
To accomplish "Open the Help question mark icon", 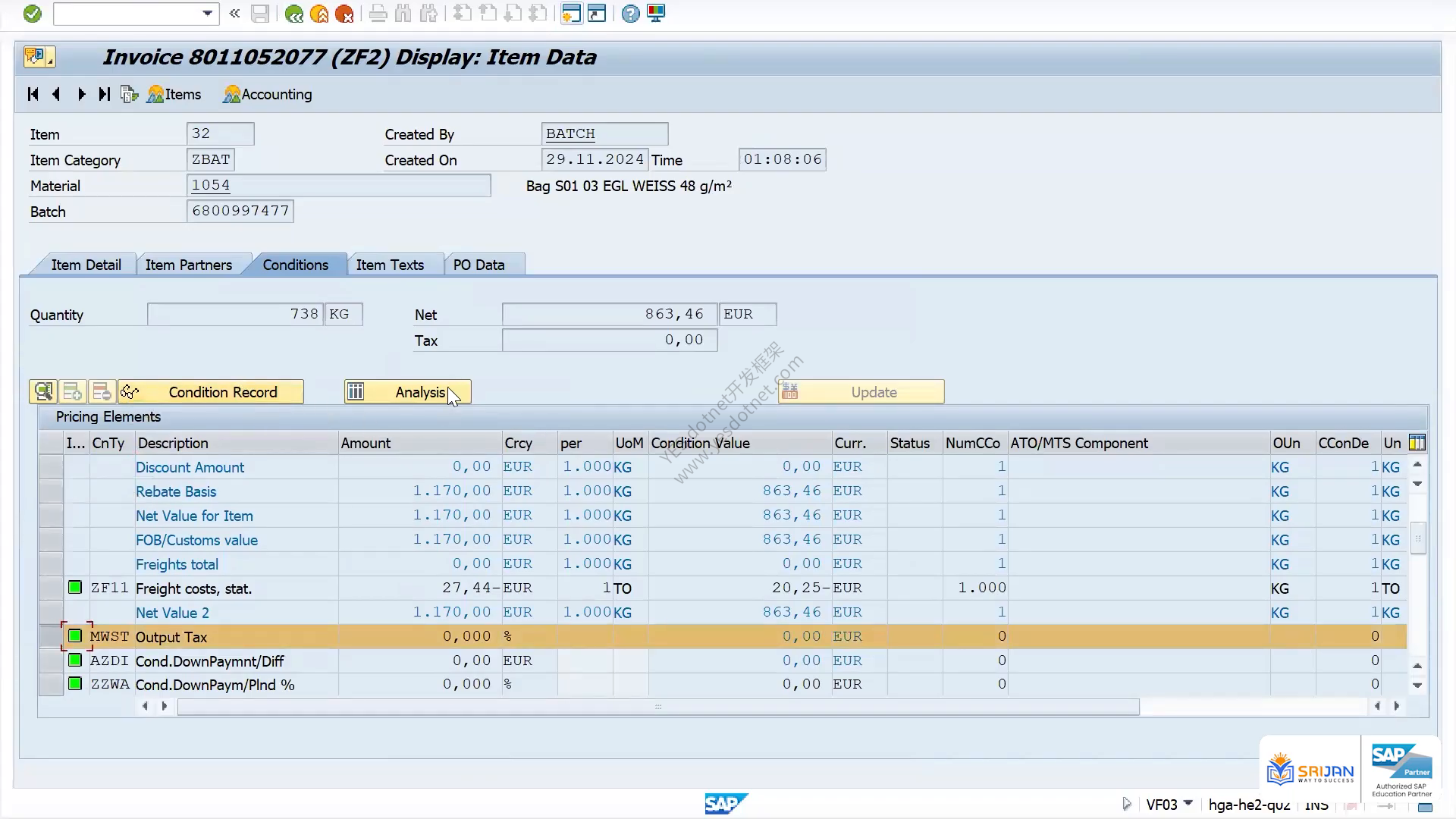I will [630, 14].
